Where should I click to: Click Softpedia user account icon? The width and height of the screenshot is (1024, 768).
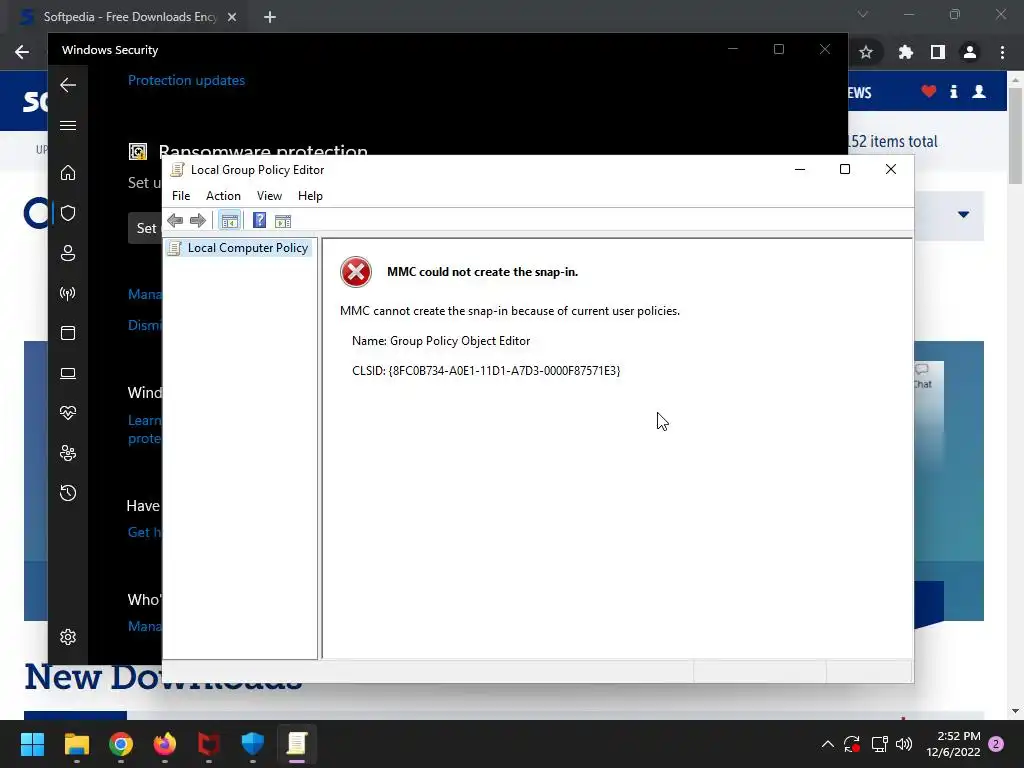coord(979,91)
